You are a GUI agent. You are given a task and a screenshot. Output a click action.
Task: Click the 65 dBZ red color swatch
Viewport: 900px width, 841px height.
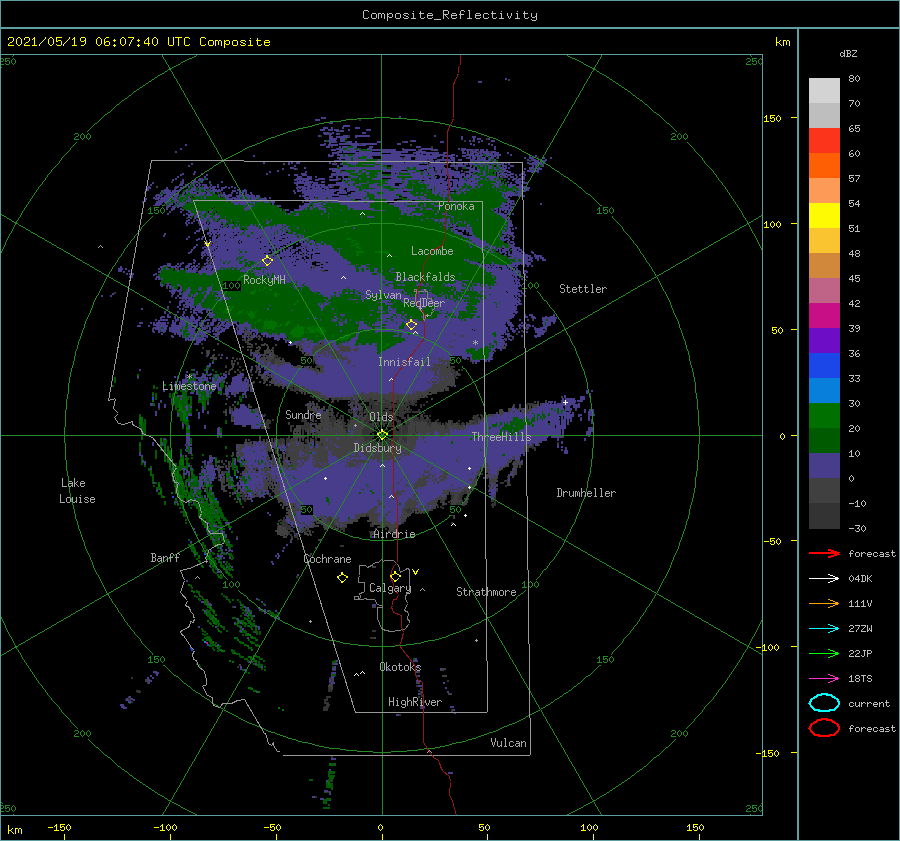pyautogui.click(x=824, y=141)
